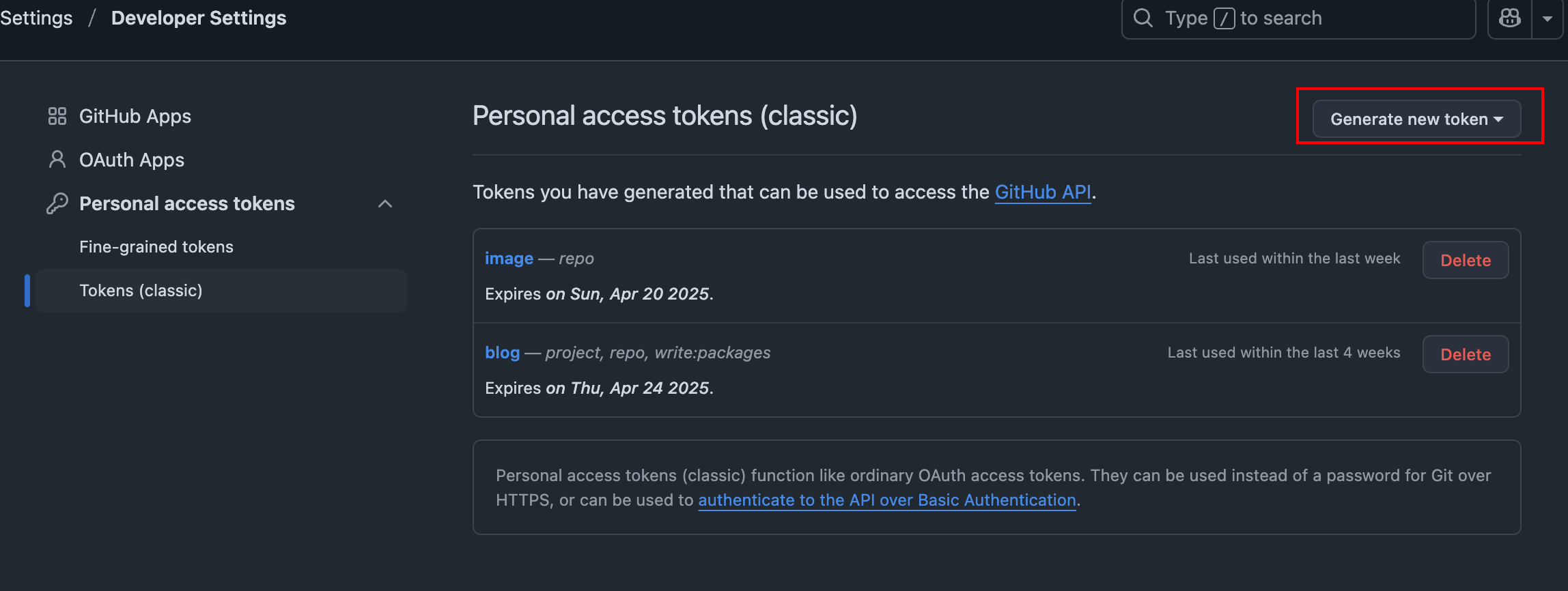Open OAuth Apps settings page
This screenshot has width=1568, height=591.
click(x=132, y=160)
